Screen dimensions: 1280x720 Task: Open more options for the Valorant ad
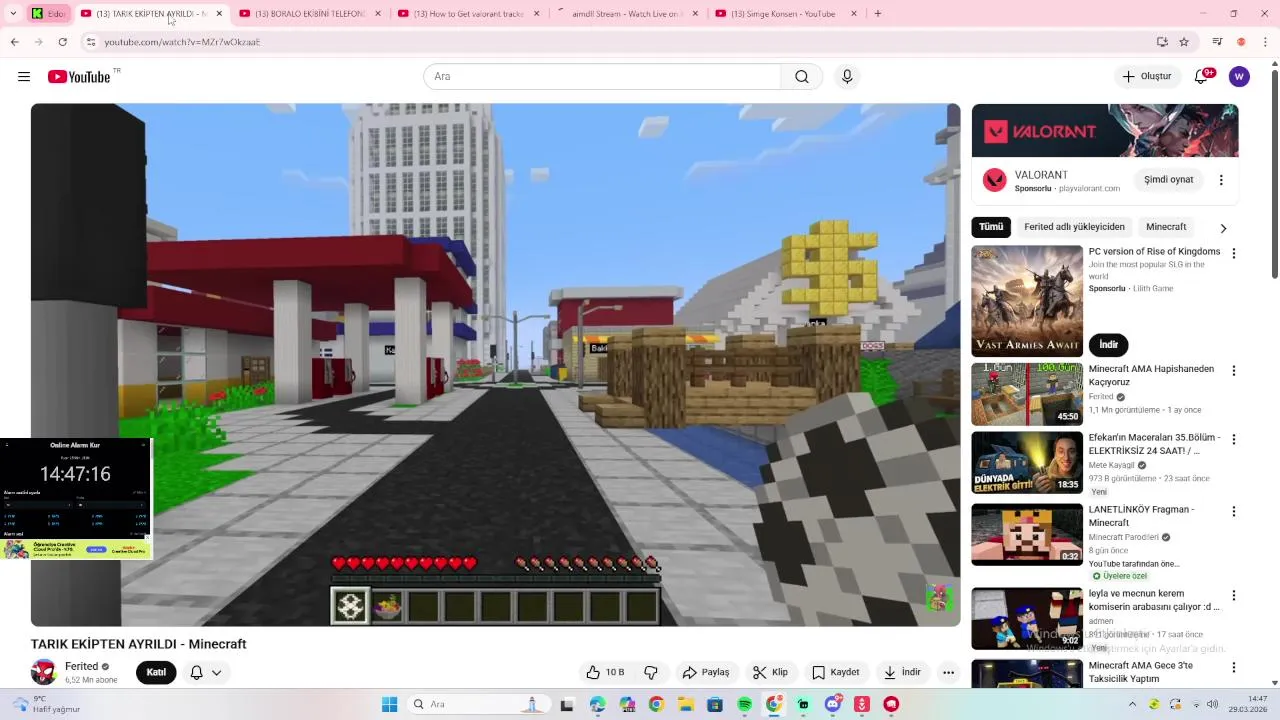(1221, 180)
